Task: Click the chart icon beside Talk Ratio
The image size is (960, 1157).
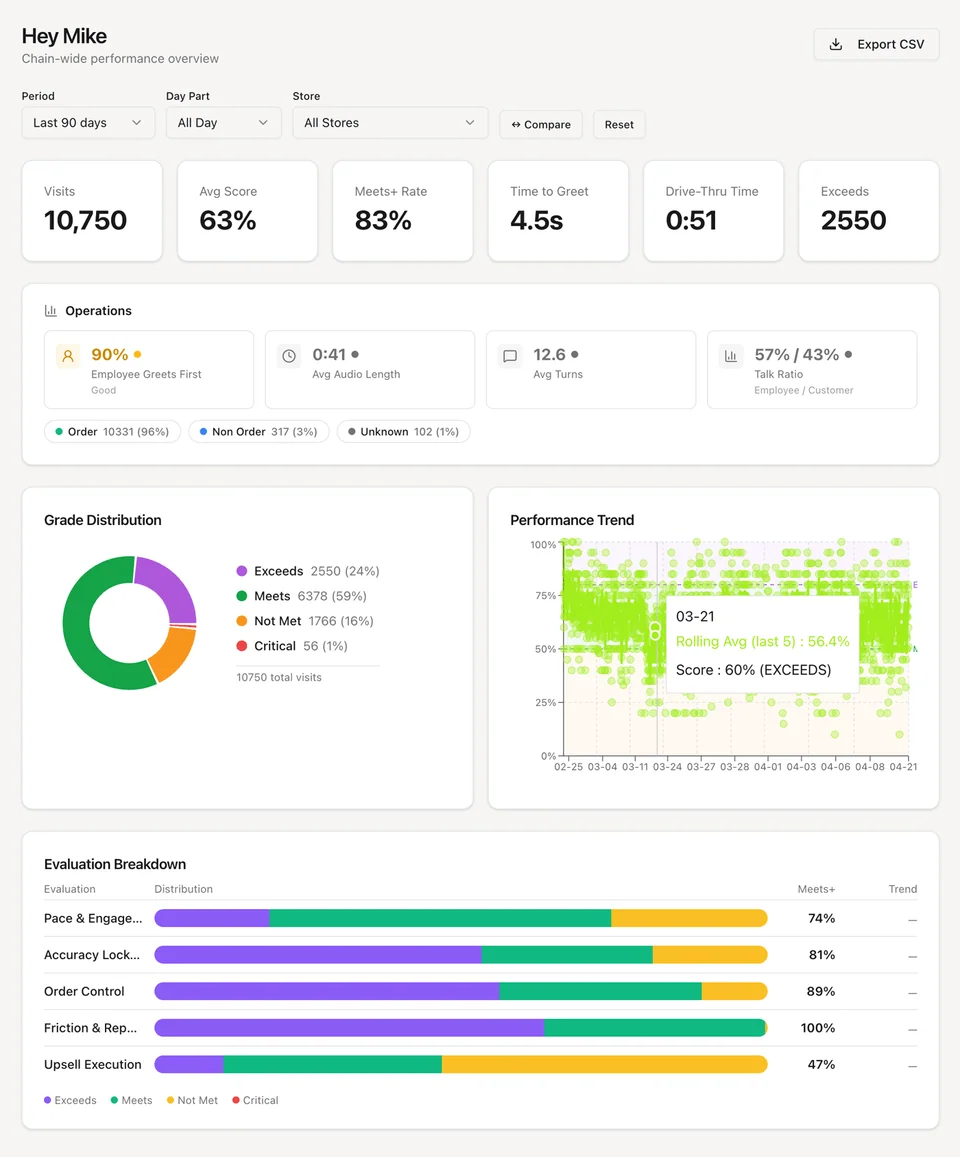Action: pyautogui.click(x=731, y=356)
